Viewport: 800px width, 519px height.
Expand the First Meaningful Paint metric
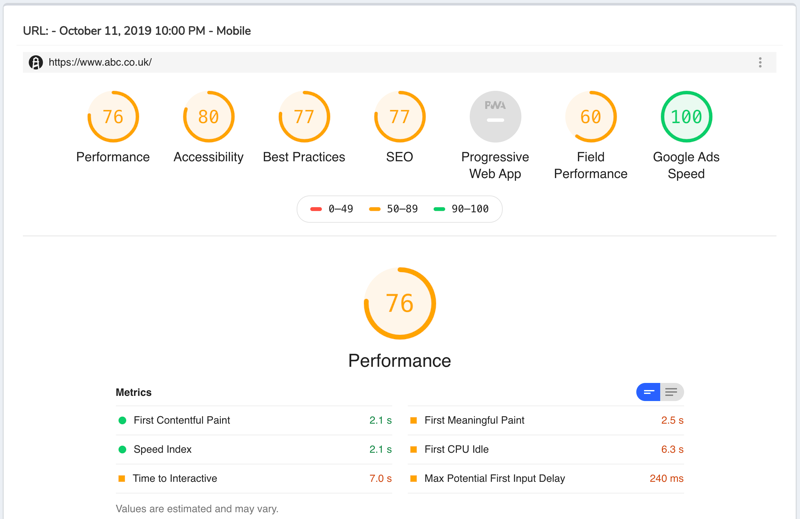tap(546, 421)
